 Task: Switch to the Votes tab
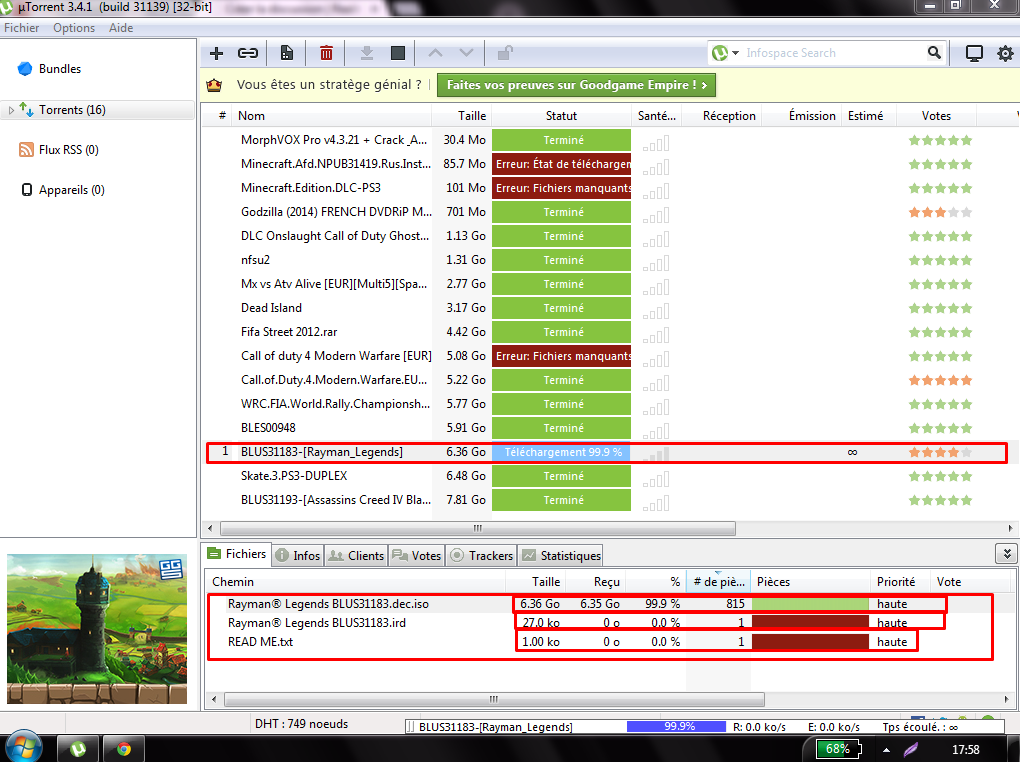tap(416, 556)
